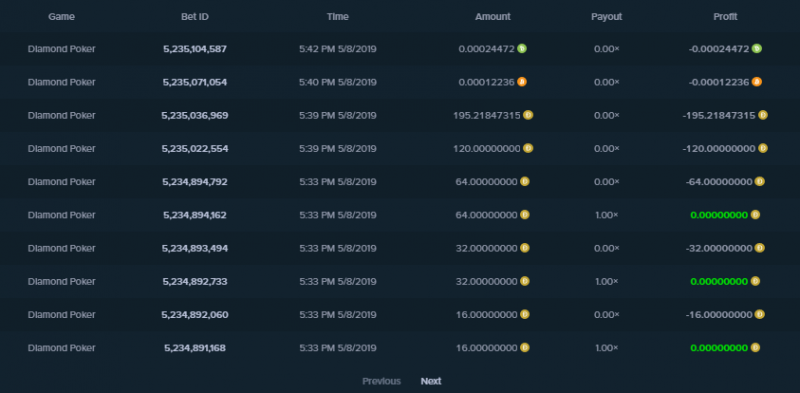Click amount coin icon in bet 5,234,892,733 row
This screenshot has height=393, width=800.
524,281
